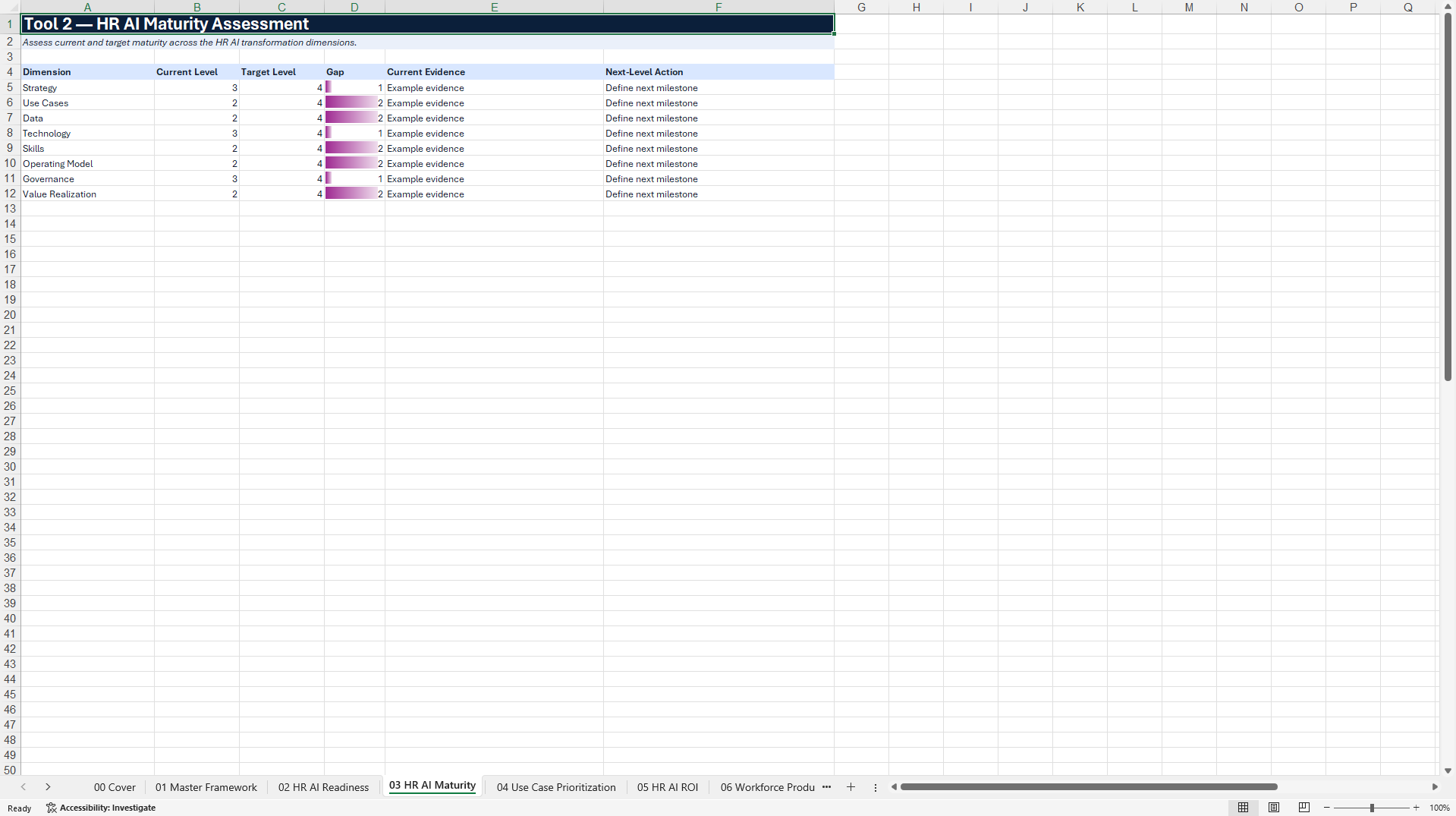Navigate to next sheet tabs arrow

(x=48, y=787)
